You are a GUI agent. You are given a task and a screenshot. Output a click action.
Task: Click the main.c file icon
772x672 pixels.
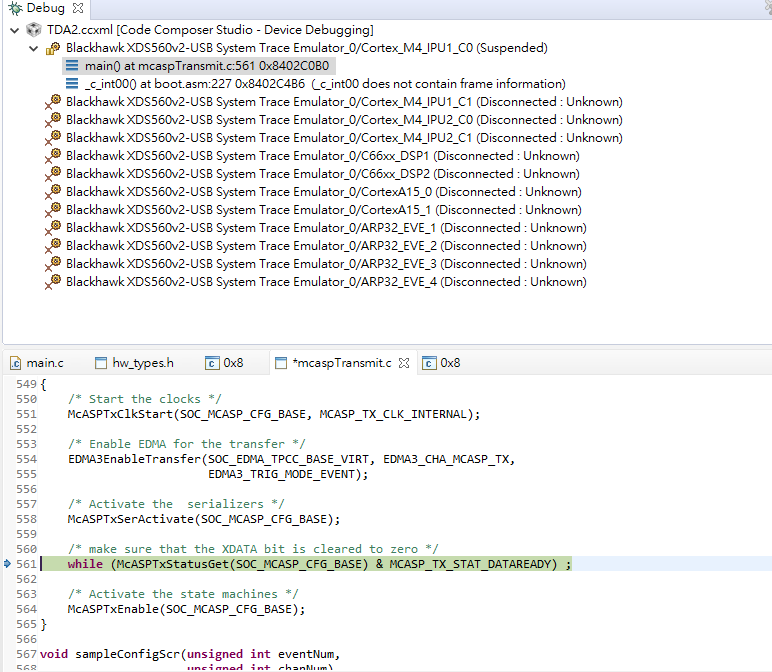click(x=15, y=363)
